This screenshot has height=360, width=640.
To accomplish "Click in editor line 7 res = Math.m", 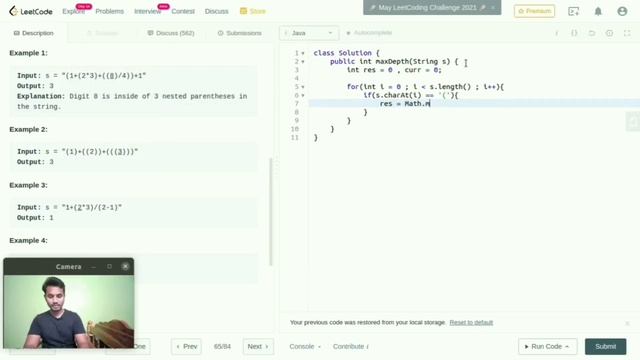I will point(405,104).
